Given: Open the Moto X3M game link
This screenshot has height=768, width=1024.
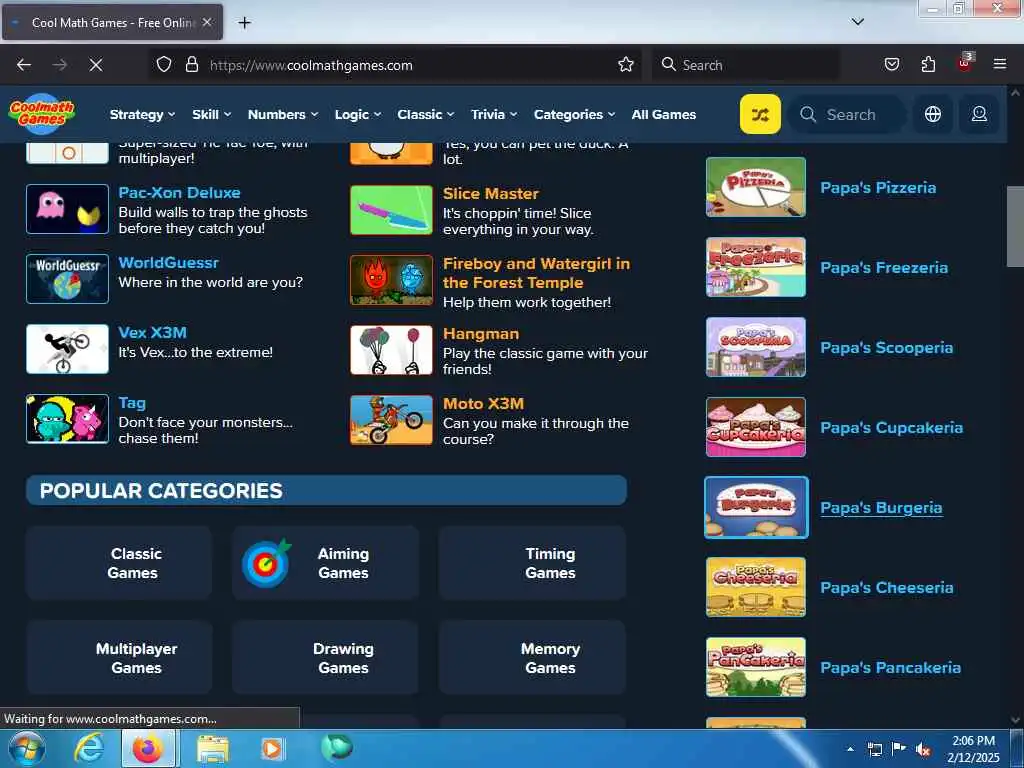Looking at the screenshot, I should tap(483, 404).
